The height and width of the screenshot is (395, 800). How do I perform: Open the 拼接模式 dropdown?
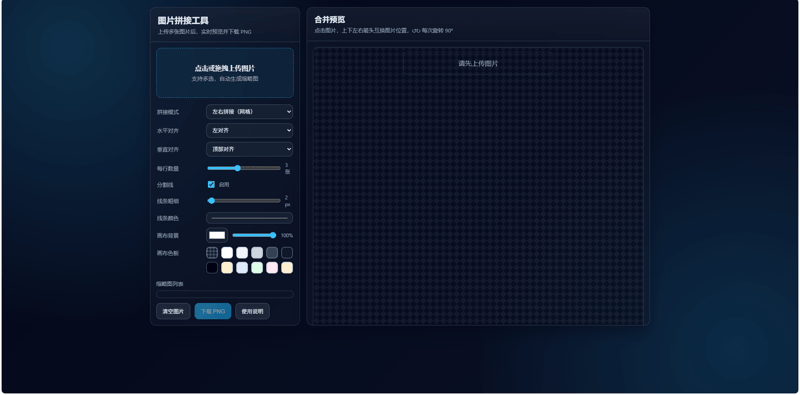click(x=249, y=111)
